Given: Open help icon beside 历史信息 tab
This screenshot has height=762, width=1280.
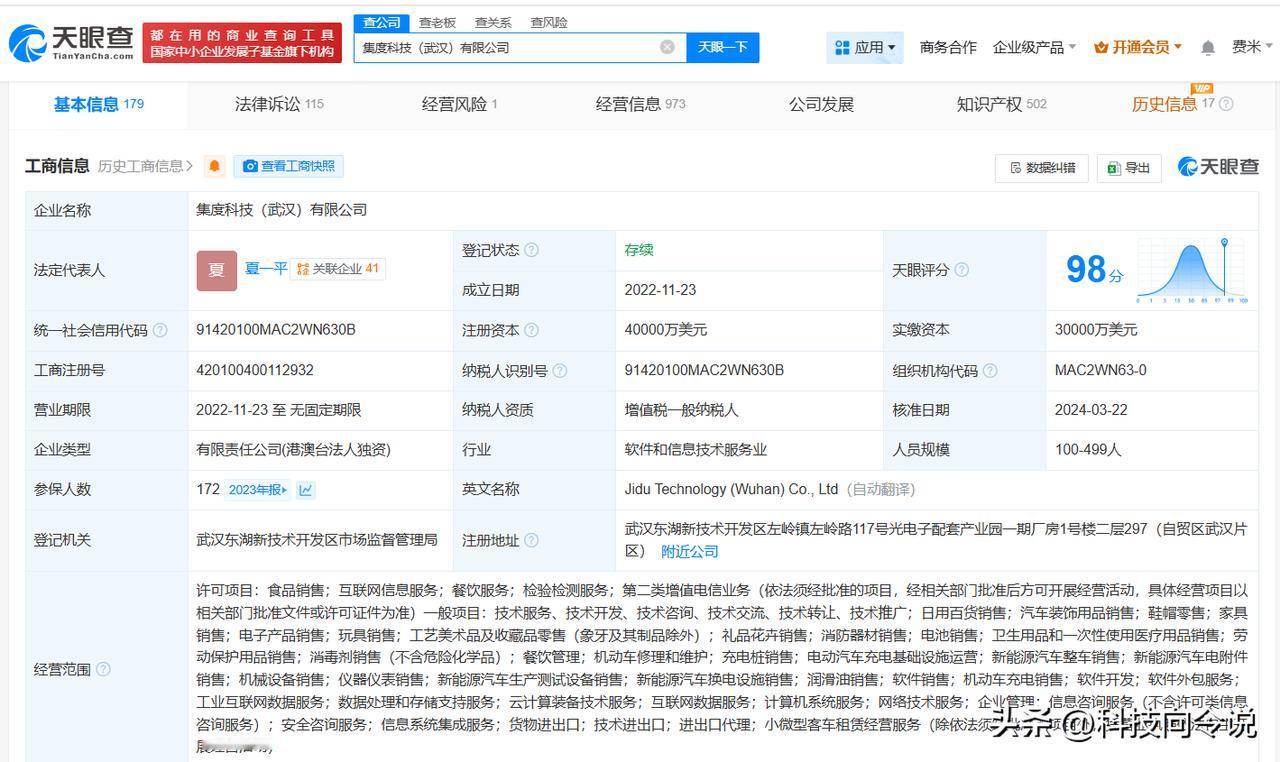Looking at the screenshot, I should pos(1226,104).
